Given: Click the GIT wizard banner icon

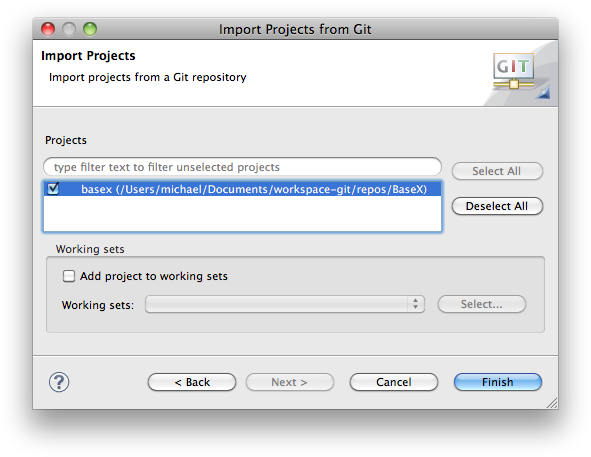Looking at the screenshot, I should (516, 74).
